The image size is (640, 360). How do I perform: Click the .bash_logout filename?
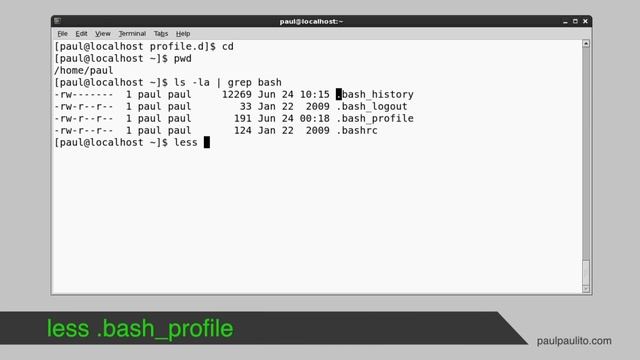[372, 107]
